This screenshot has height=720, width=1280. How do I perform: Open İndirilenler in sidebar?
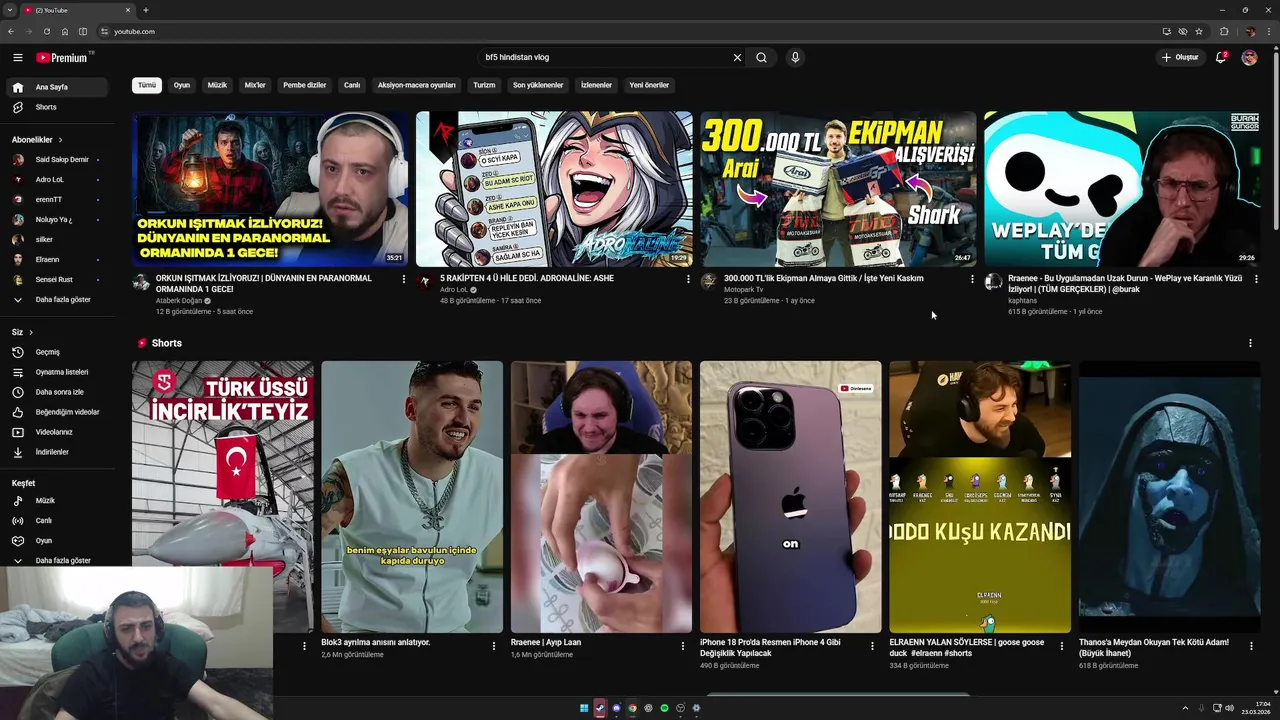pyautogui.click(x=58, y=452)
